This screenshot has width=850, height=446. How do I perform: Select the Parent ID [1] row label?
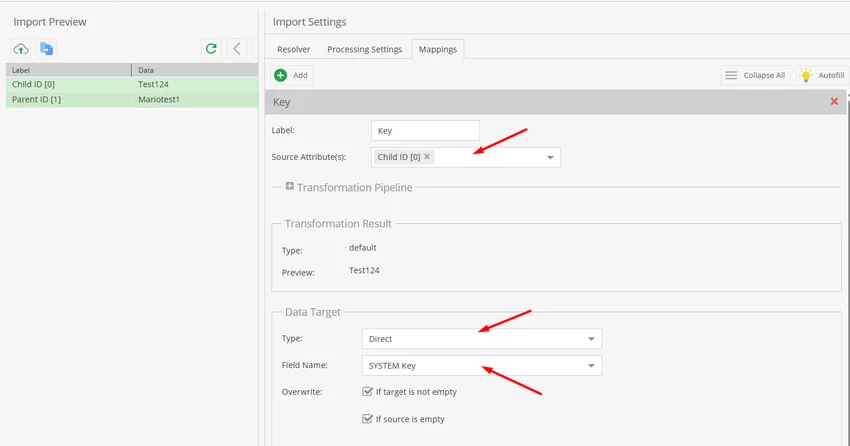(36, 99)
